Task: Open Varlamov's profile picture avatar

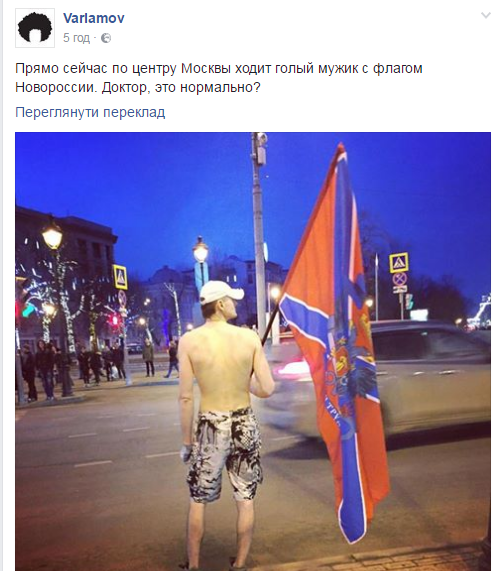Action: pyautogui.click(x=35, y=28)
